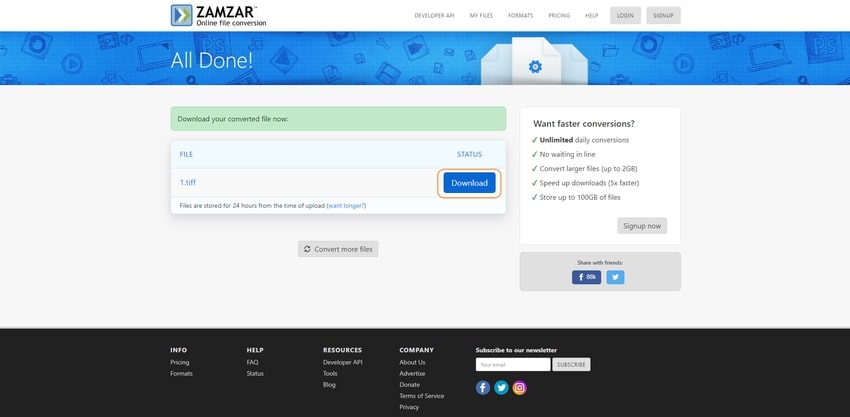Share on Facebook 88k button
The width and height of the screenshot is (850, 417).
586,277
